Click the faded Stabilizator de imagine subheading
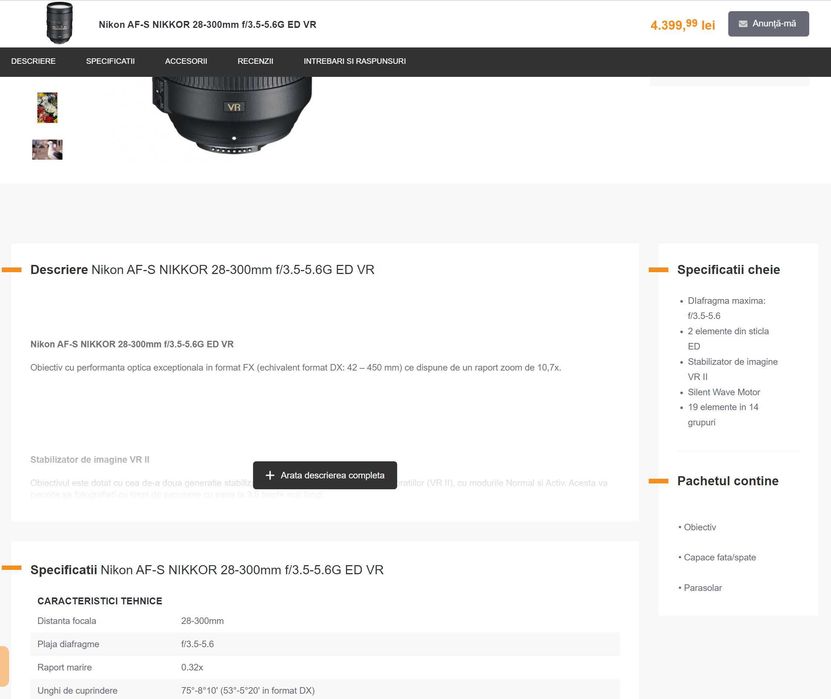The width and height of the screenshot is (831, 699). click(90, 459)
